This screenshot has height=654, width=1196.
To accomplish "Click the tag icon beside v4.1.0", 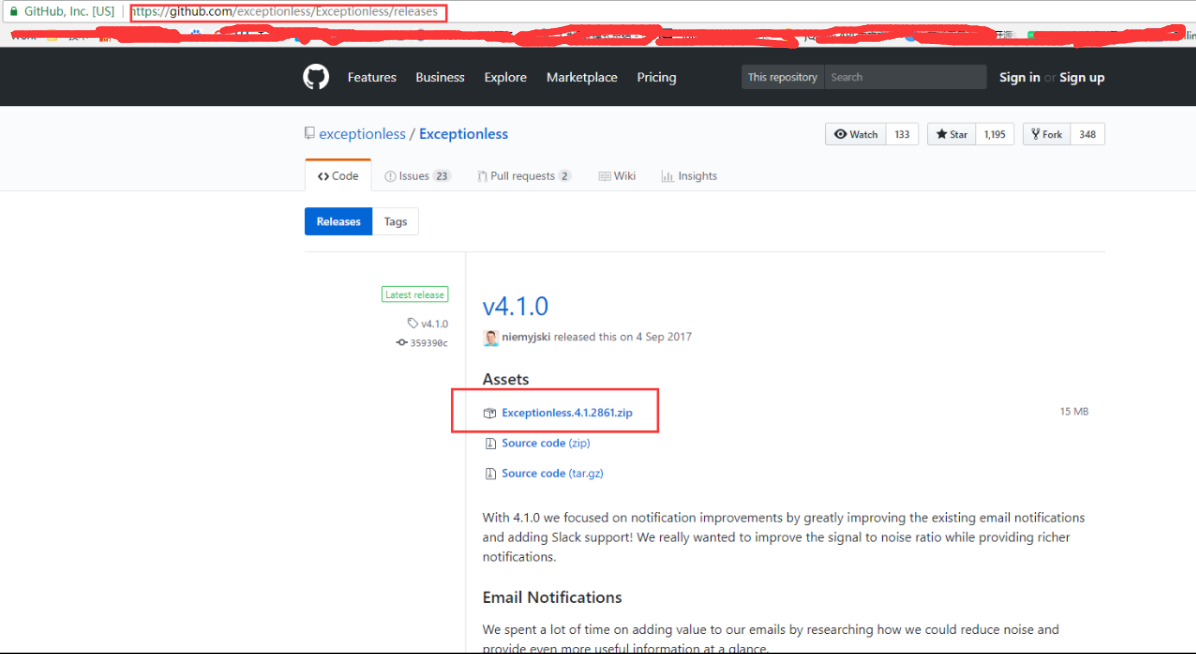I will coord(413,324).
